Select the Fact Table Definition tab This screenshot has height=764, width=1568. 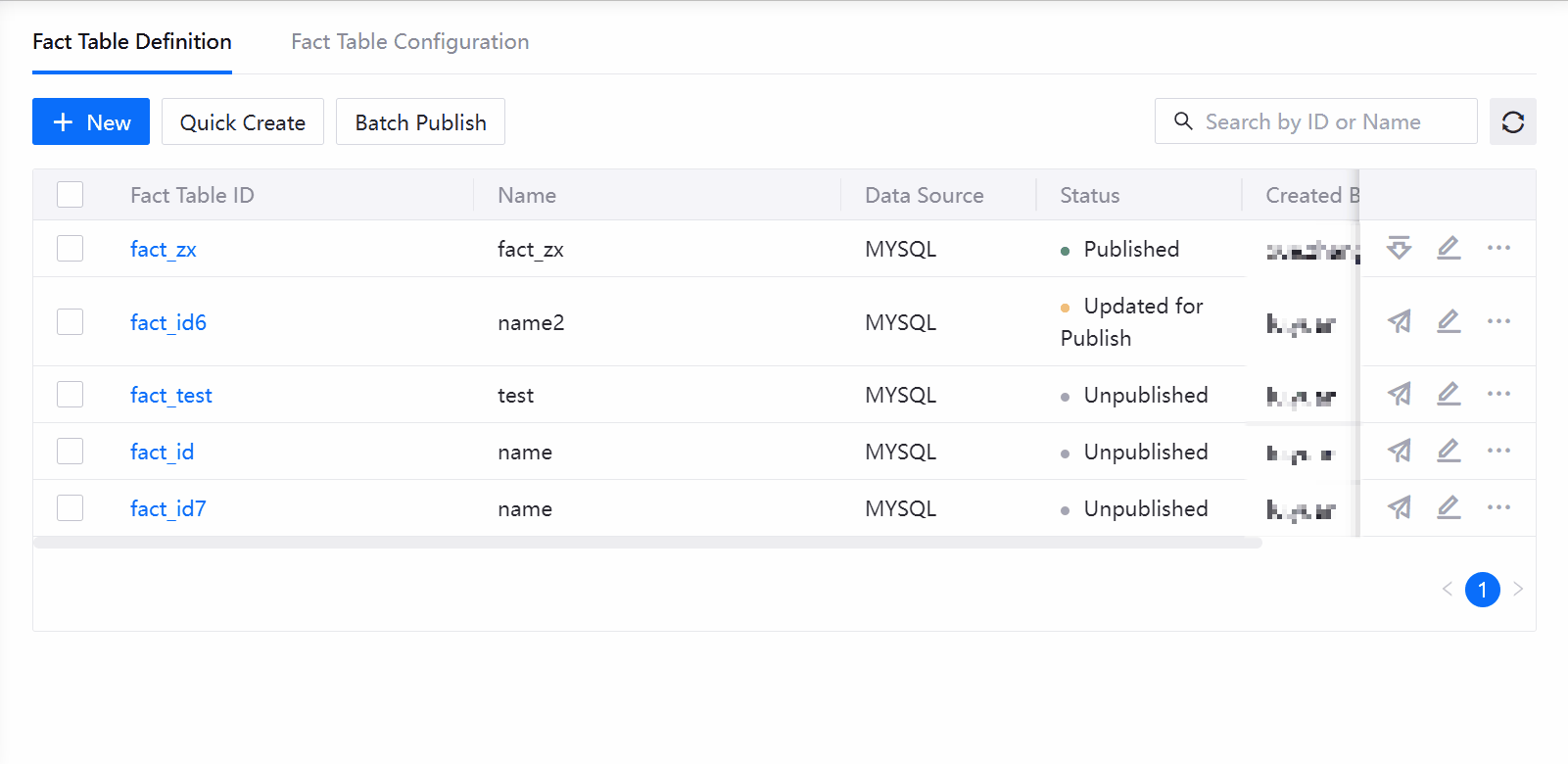(x=132, y=42)
